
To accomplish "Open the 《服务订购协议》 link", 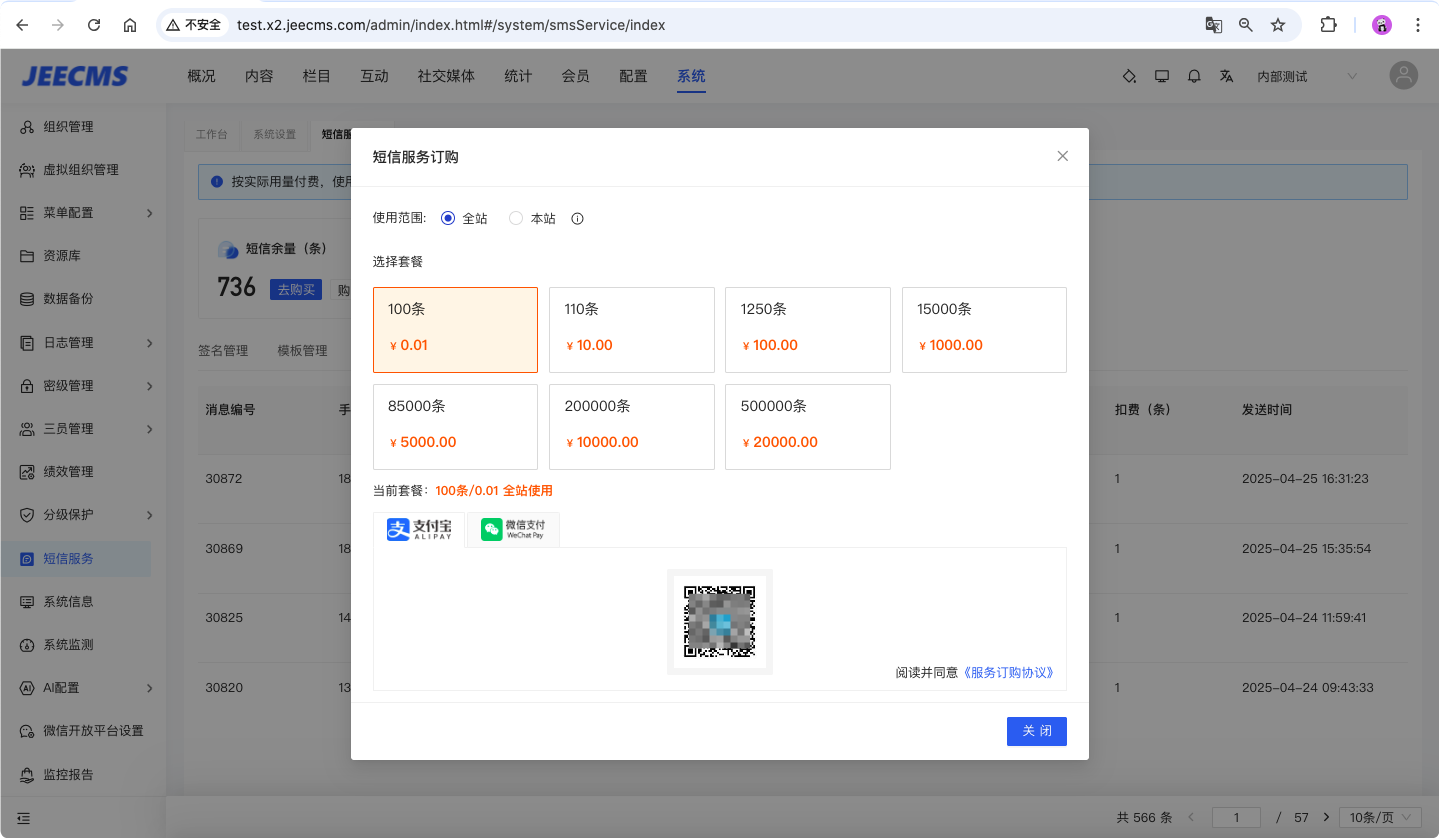I will pos(1009,673).
